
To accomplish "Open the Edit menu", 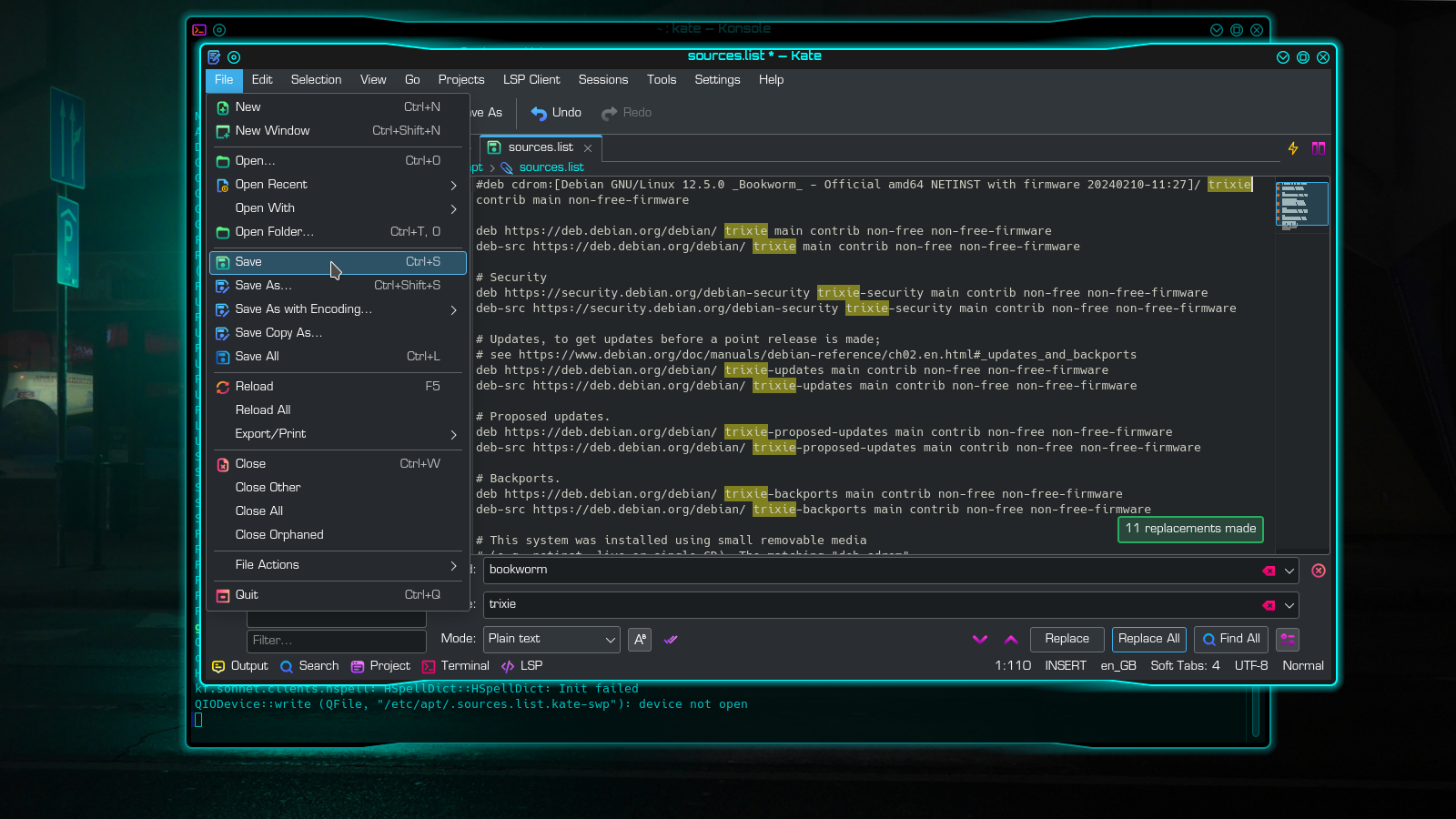I will pyautogui.click(x=262, y=80).
